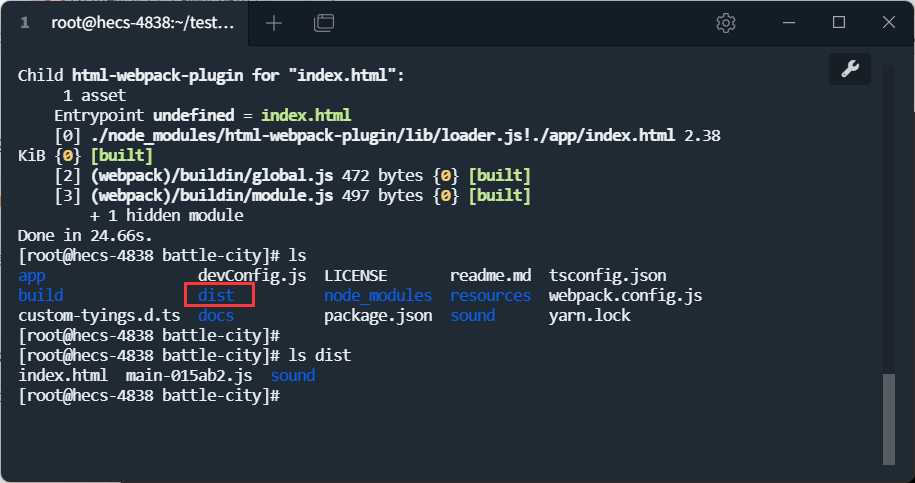This screenshot has height=483, width=915.
Task: Click the tab list icon beside the plus
Action: [x=323, y=23]
